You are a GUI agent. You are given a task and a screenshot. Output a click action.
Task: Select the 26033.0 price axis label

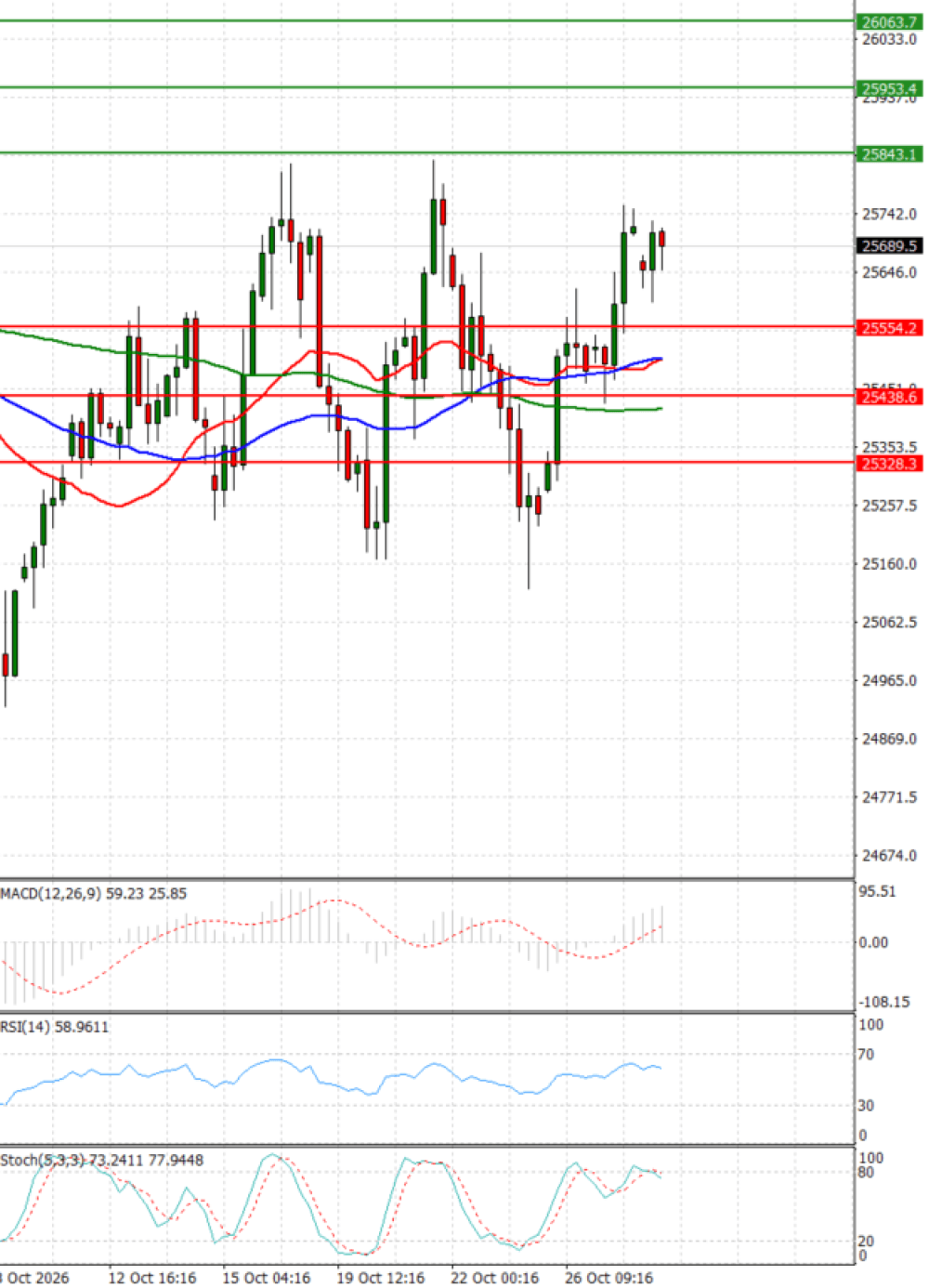(x=889, y=39)
